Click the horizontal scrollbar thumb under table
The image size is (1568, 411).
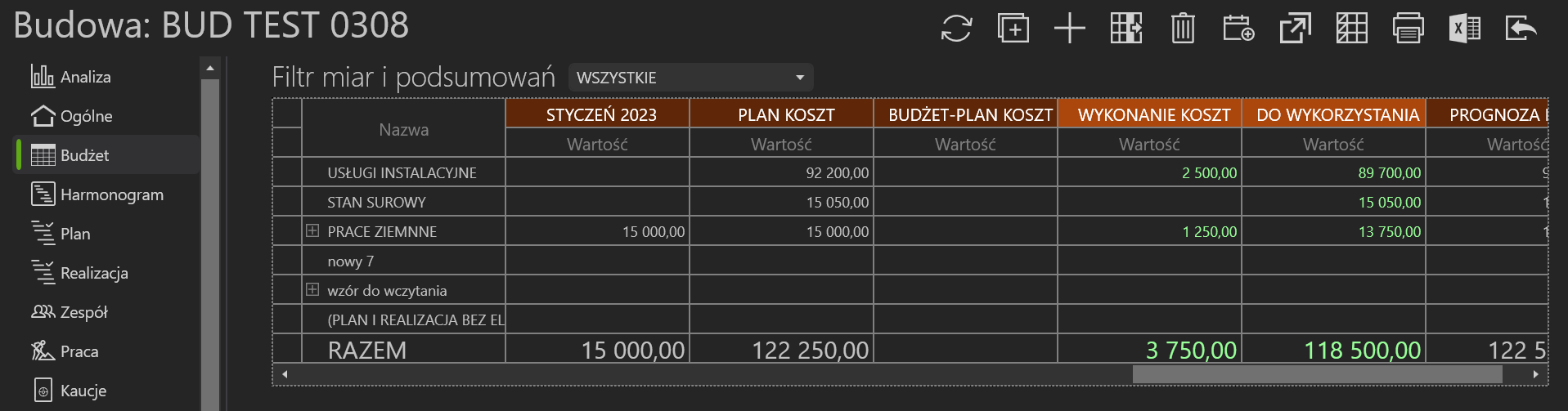[1317, 374]
